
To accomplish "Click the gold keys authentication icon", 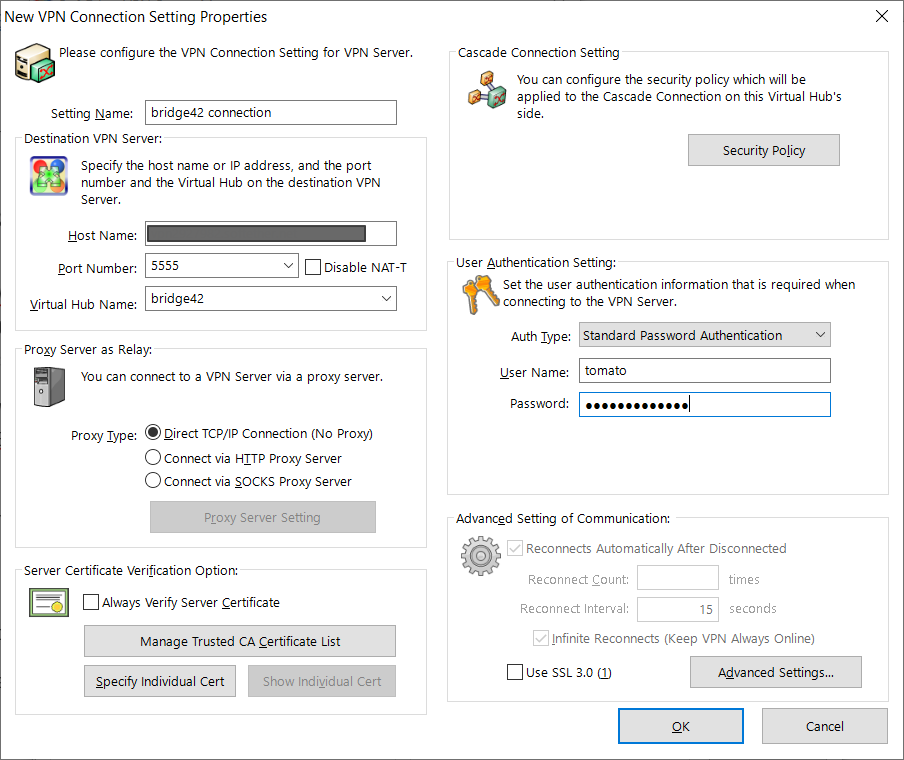I will pos(480,294).
